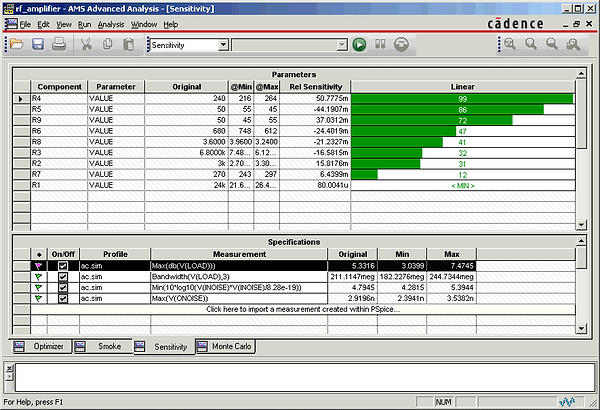Click the output message pane area
Screen dimensions: 600x410
coord(305,377)
